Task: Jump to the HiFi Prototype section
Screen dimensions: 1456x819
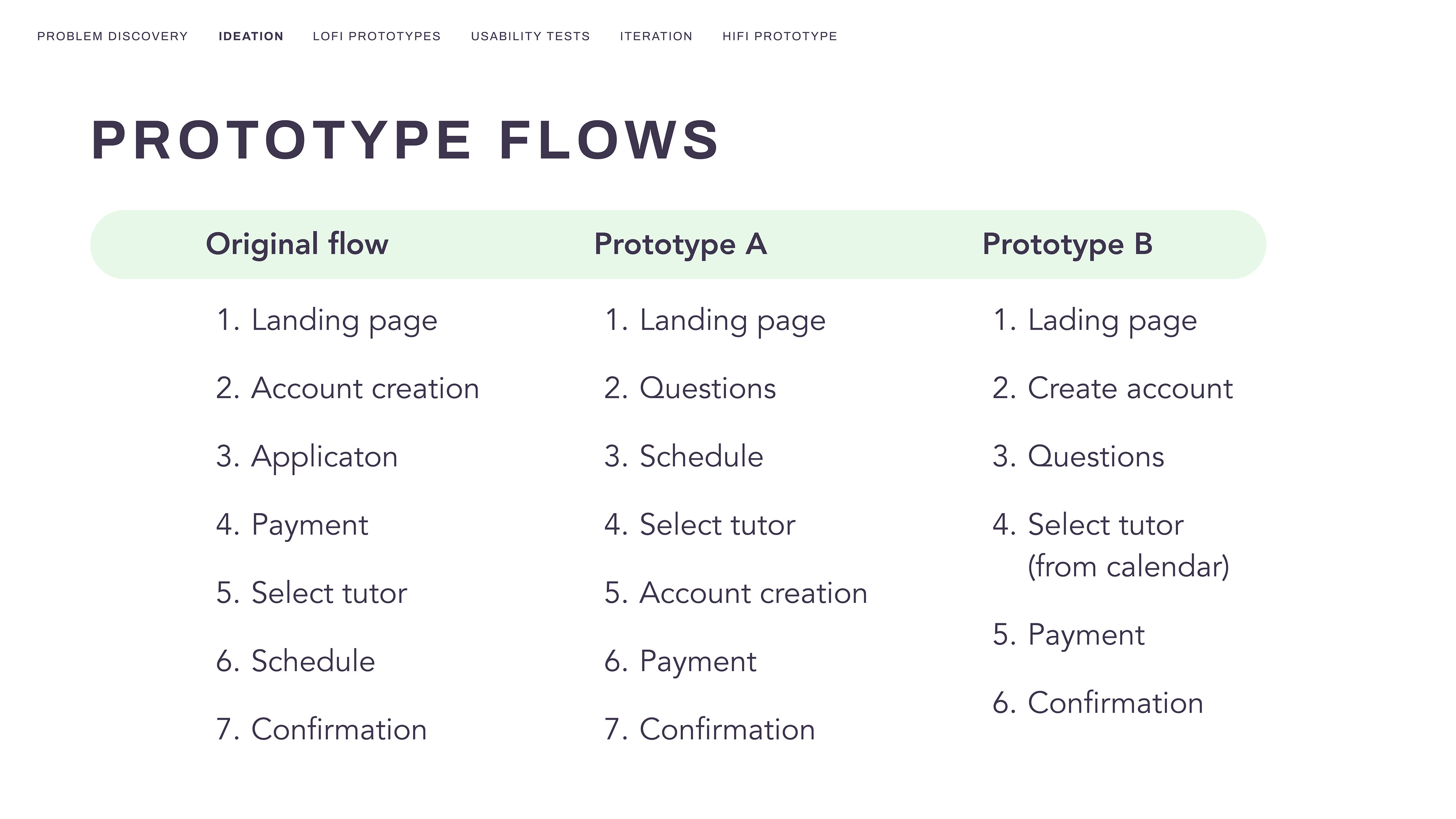Action: pos(780,36)
